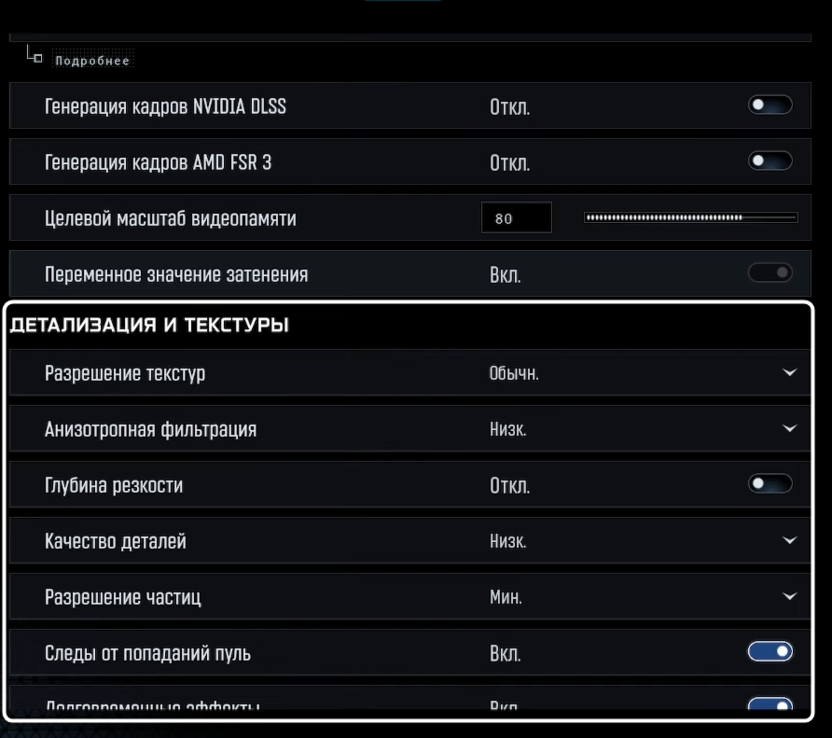Click the Обычн. texture resolution value

514,374
